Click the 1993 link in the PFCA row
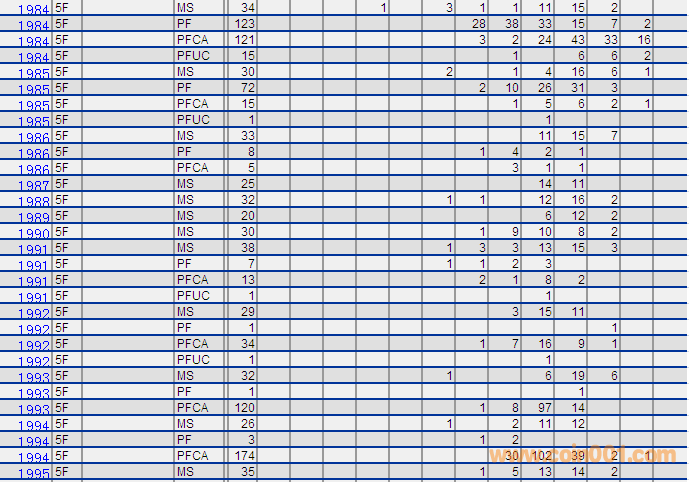The image size is (689, 482). (36, 410)
